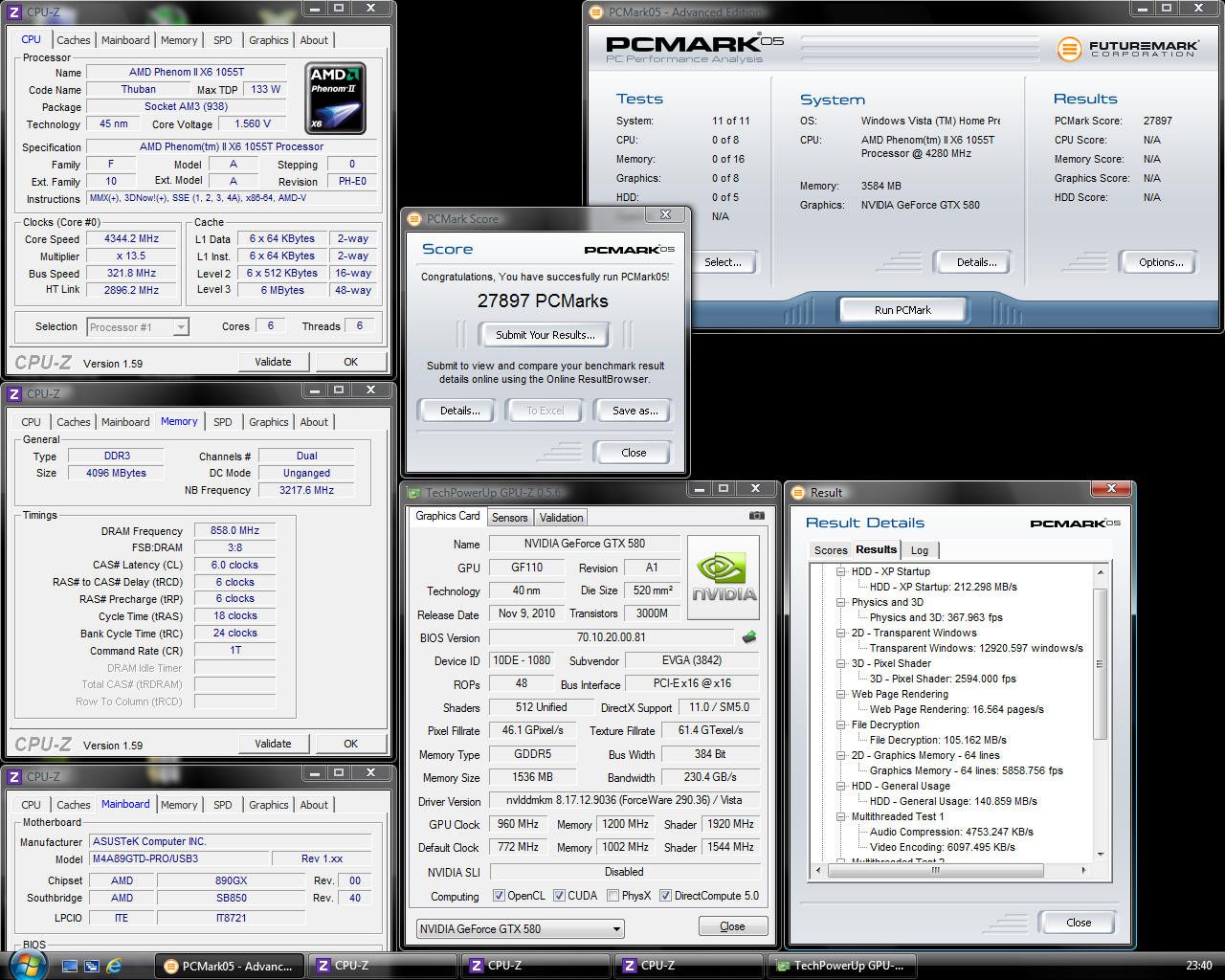
Task: Toggle the OpenCL checkbox in GPU-Z
Action: tap(499, 896)
